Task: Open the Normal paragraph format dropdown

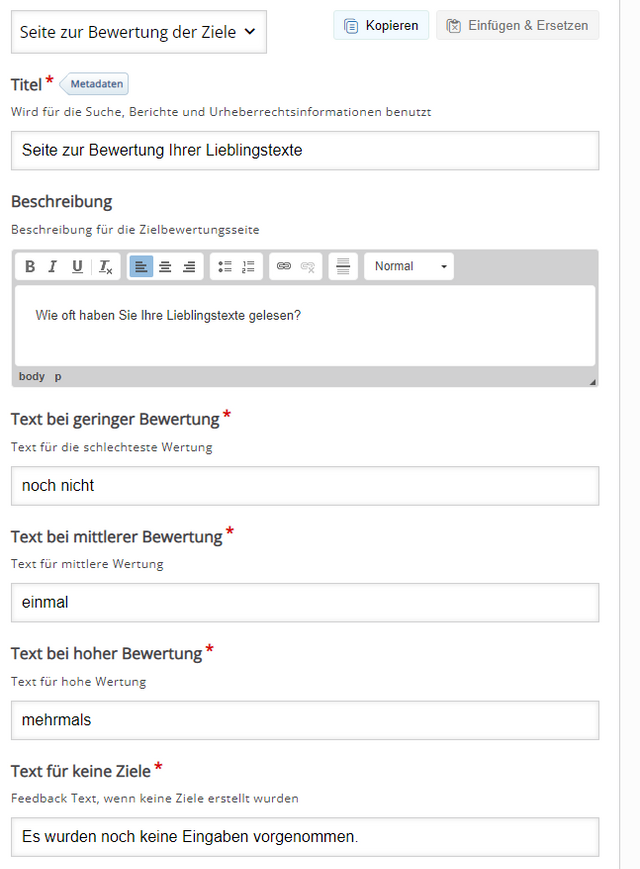Action: pyautogui.click(x=409, y=267)
